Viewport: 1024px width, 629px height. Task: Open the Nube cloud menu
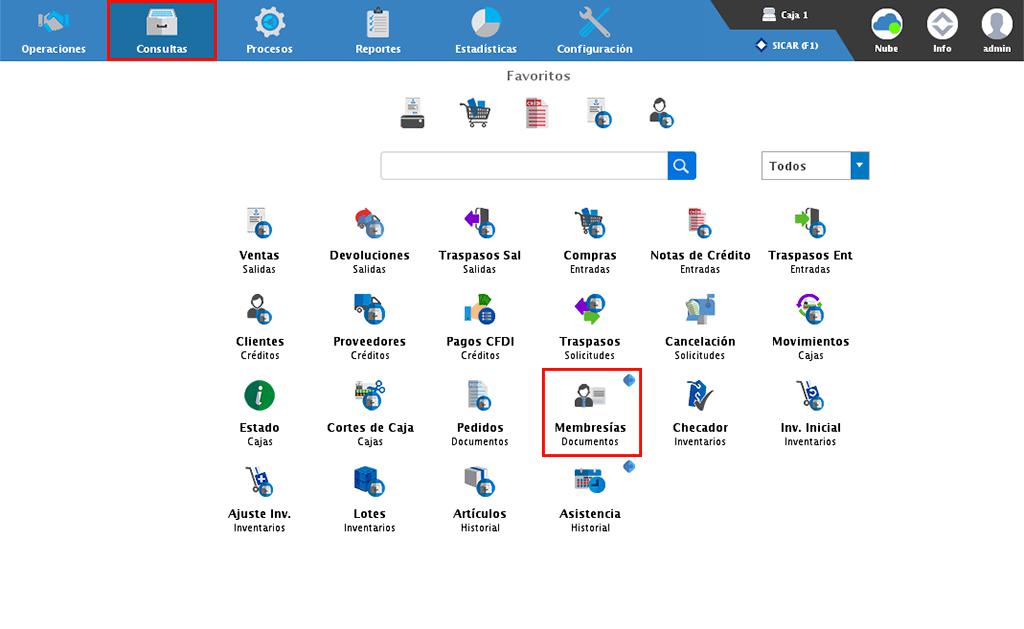pos(886,30)
